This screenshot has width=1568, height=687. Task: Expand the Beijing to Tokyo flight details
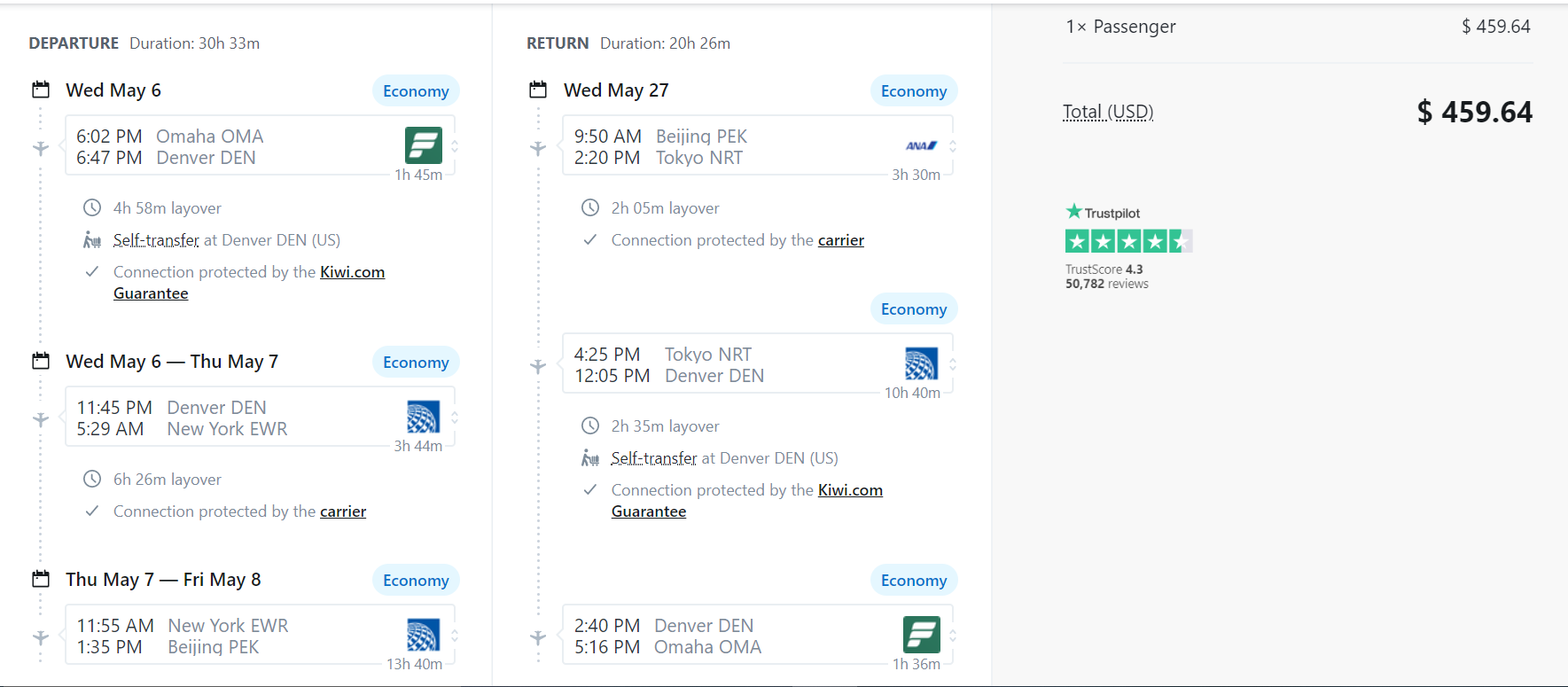[x=953, y=146]
